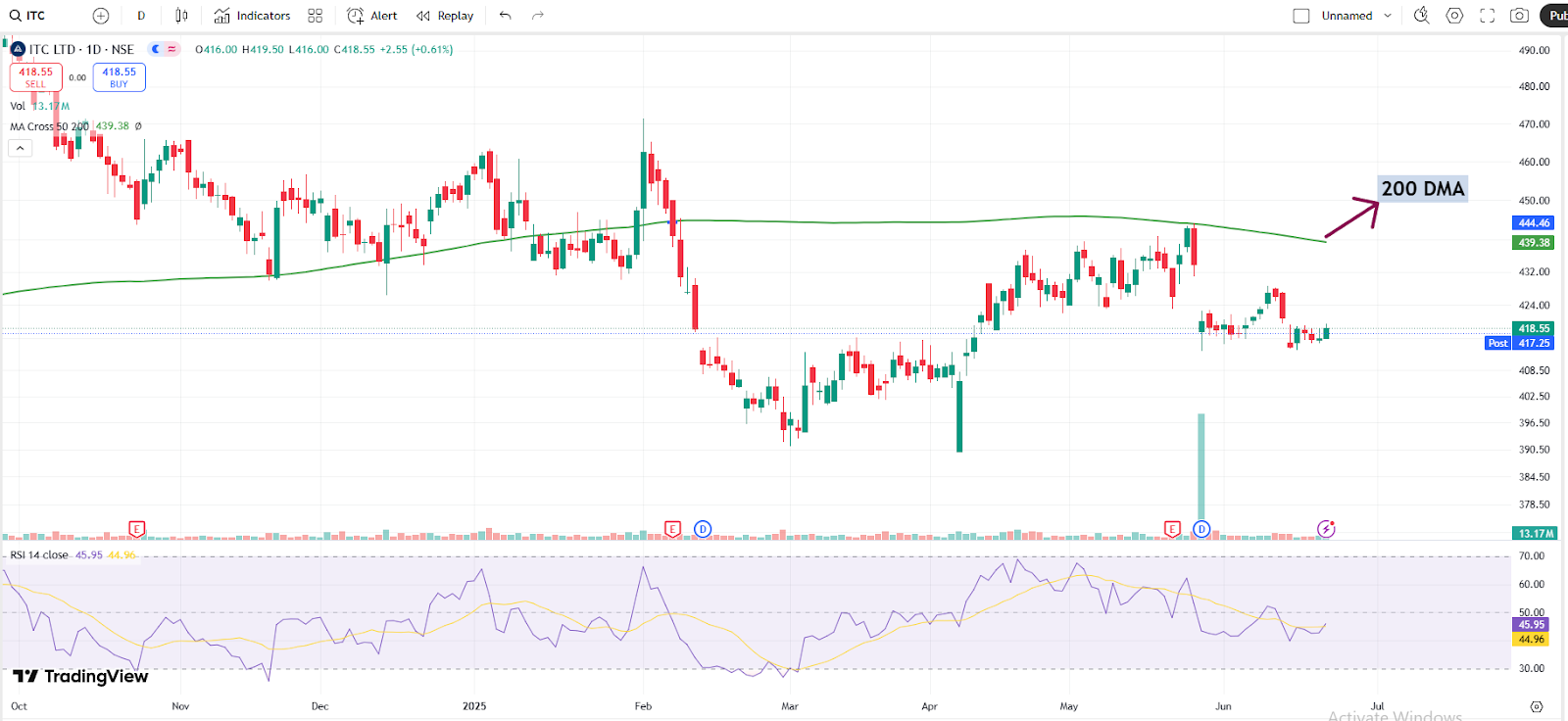Create a new Alert
This screenshot has width=1568, height=721.
click(x=372, y=16)
